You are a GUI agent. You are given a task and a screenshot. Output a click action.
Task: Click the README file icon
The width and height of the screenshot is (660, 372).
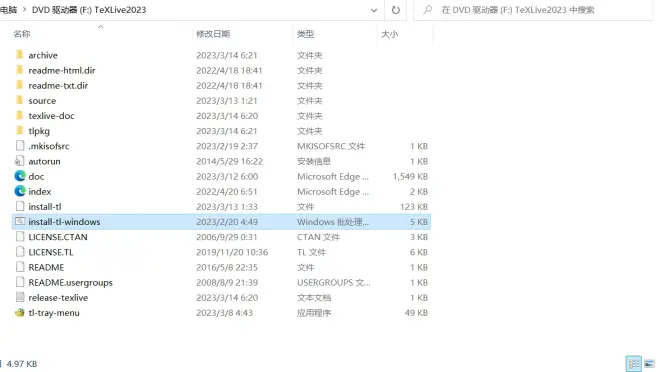[20, 267]
